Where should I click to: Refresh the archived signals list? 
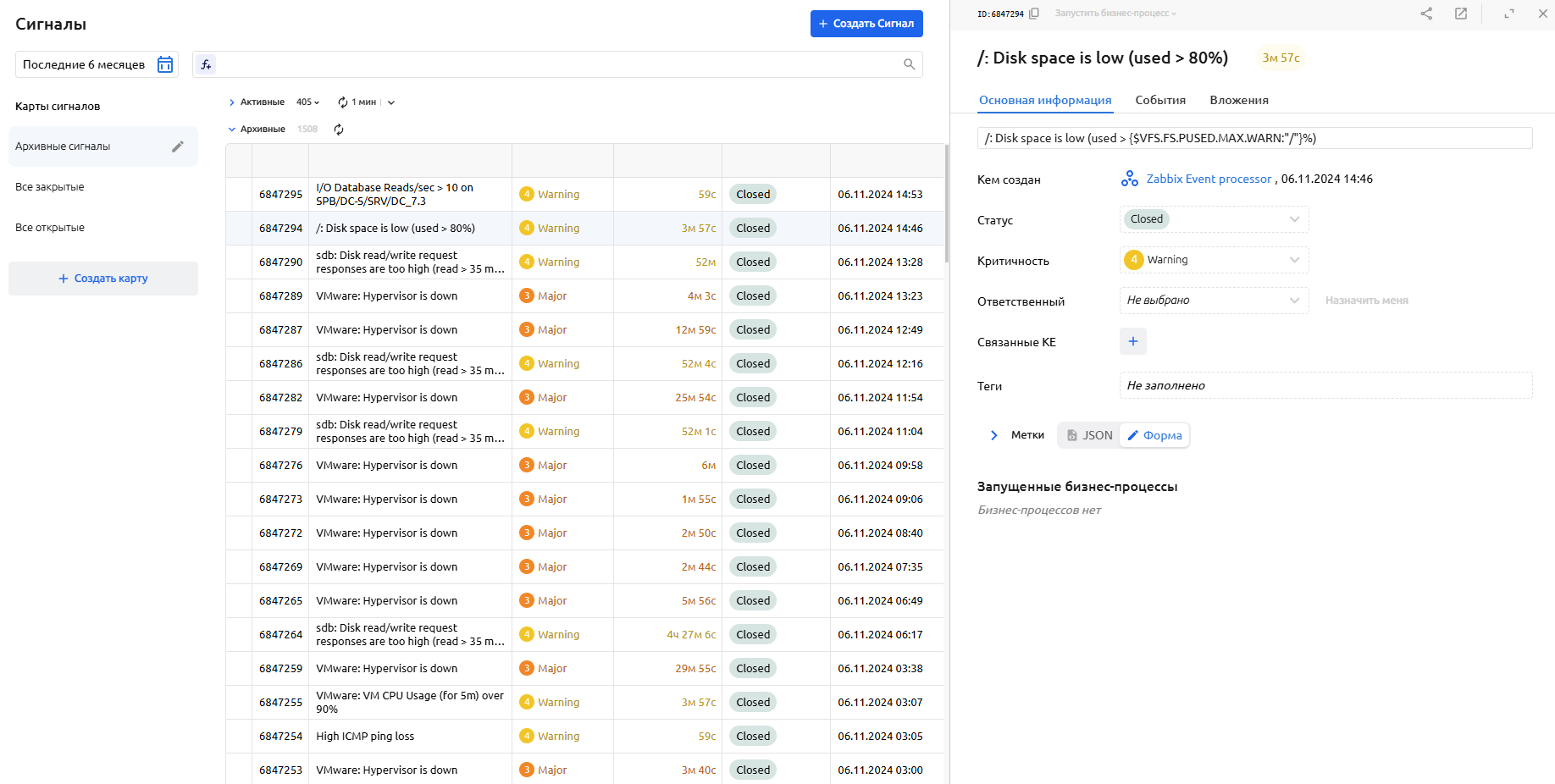click(339, 130)
